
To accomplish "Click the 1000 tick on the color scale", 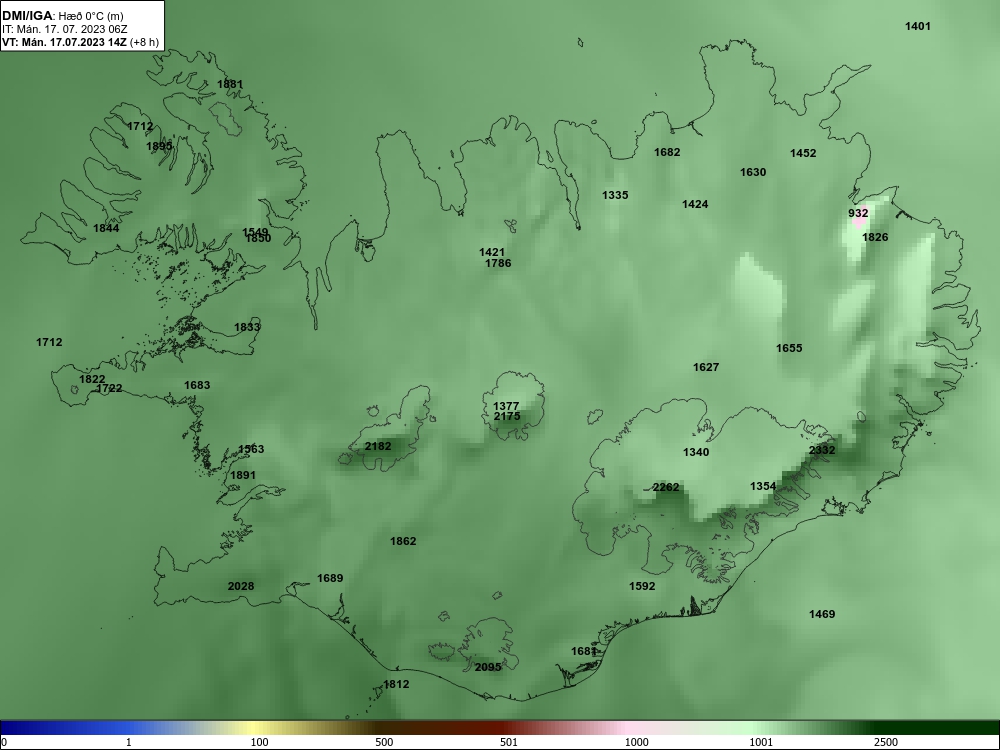I will point(636,742).
